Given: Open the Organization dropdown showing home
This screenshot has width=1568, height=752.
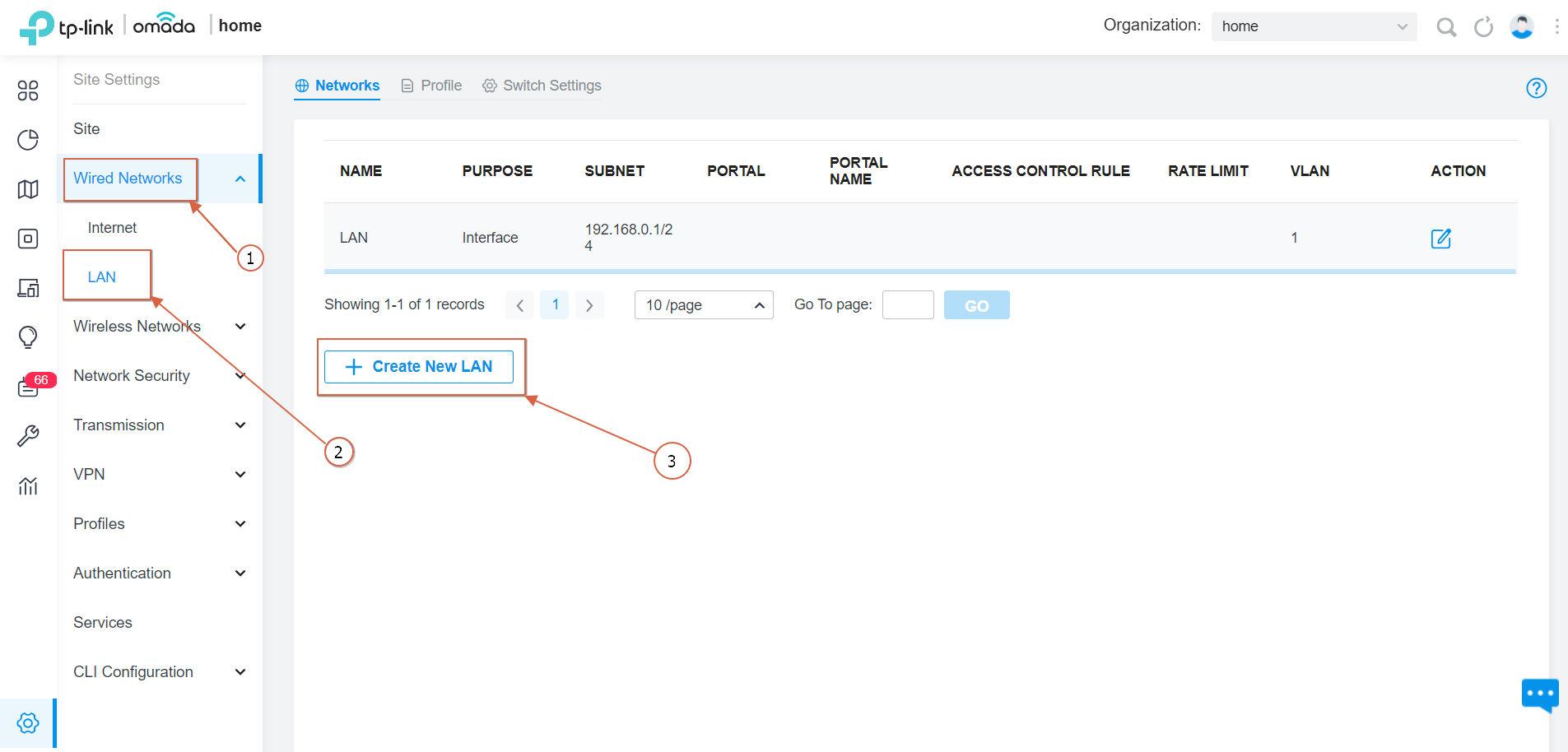Looking at the screenshot, I should tap(1314, 26).
